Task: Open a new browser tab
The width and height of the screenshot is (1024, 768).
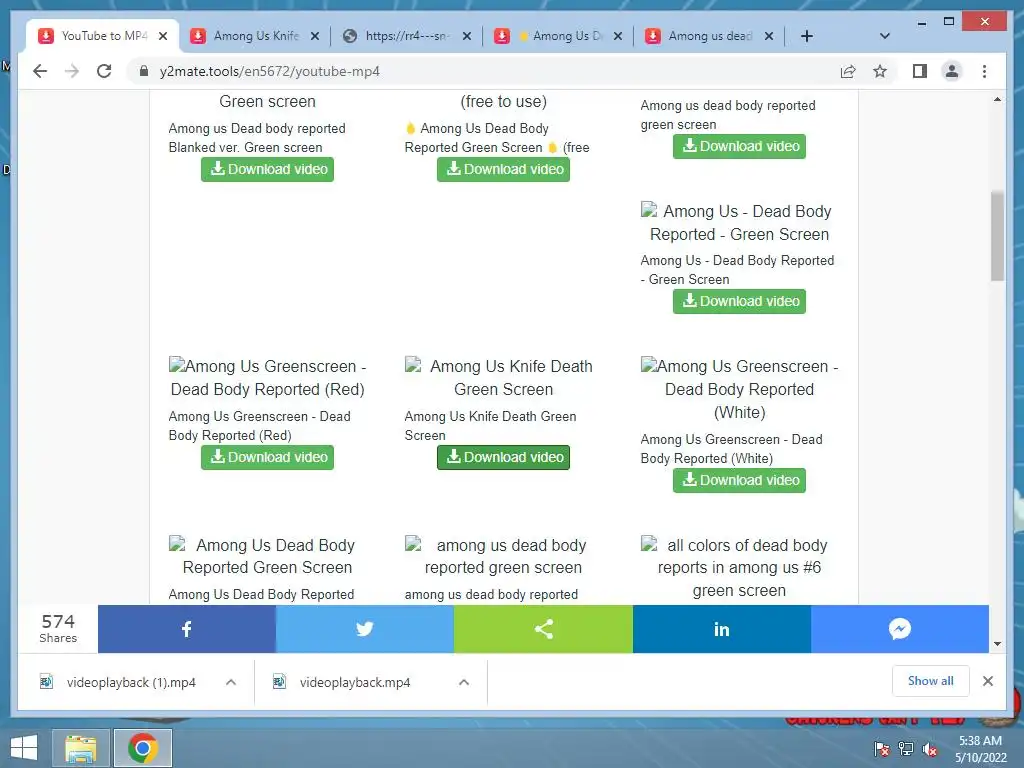Action: click(x=807, y=36)
